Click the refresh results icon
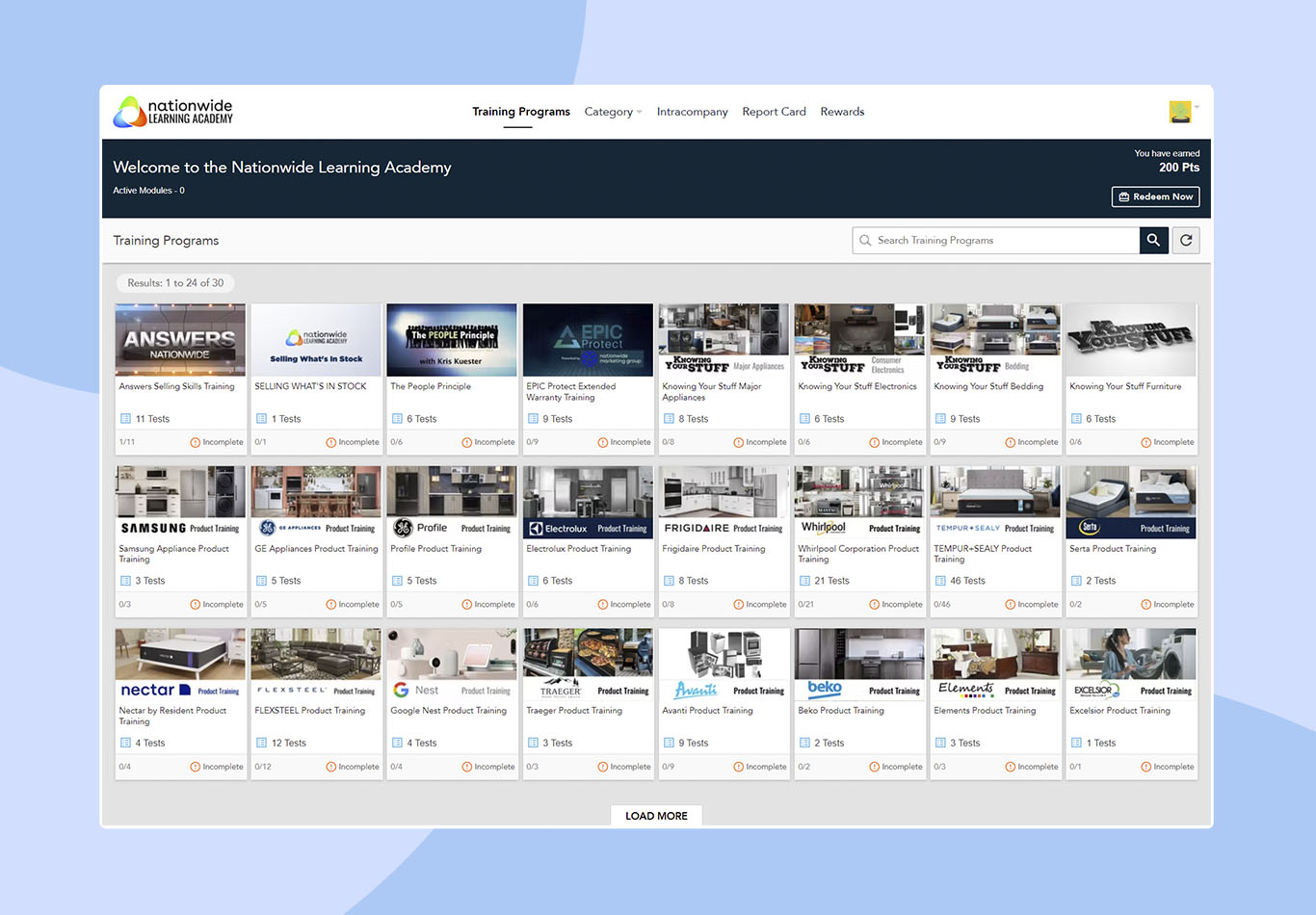 (x=1186, y=241)
